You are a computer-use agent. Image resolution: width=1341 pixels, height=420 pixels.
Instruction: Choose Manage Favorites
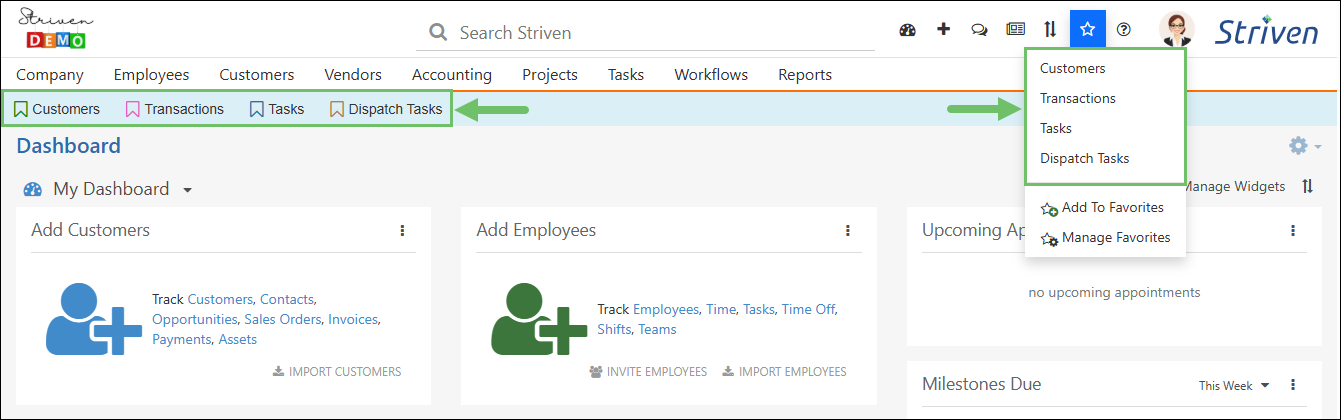pyautogui.click(x=1105, y=238)
